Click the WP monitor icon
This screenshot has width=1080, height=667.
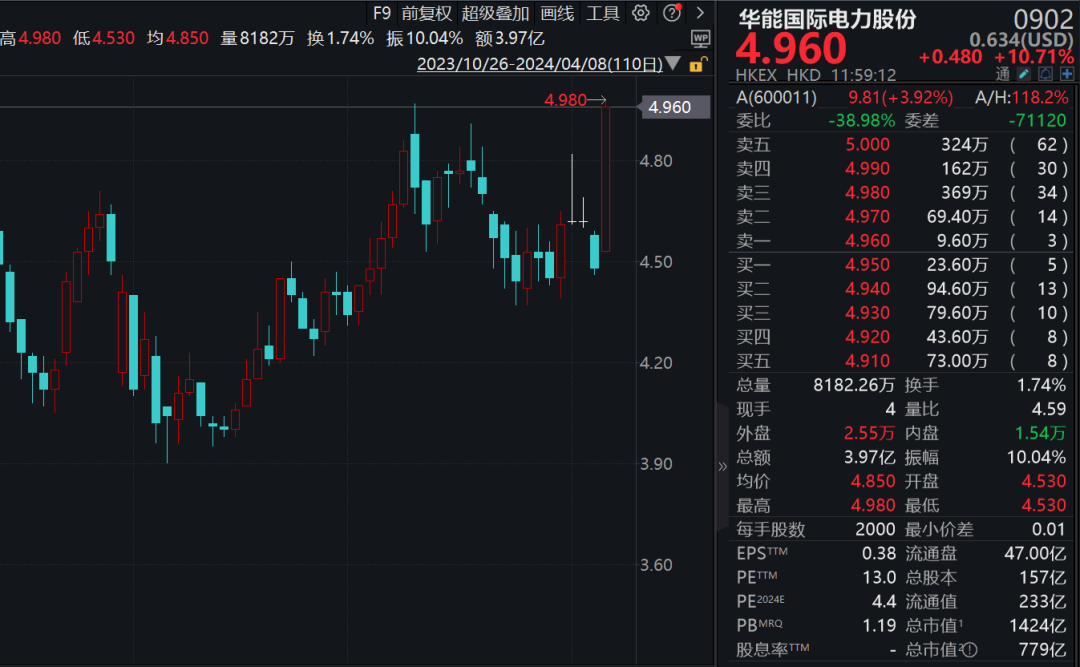coord(700,39)
